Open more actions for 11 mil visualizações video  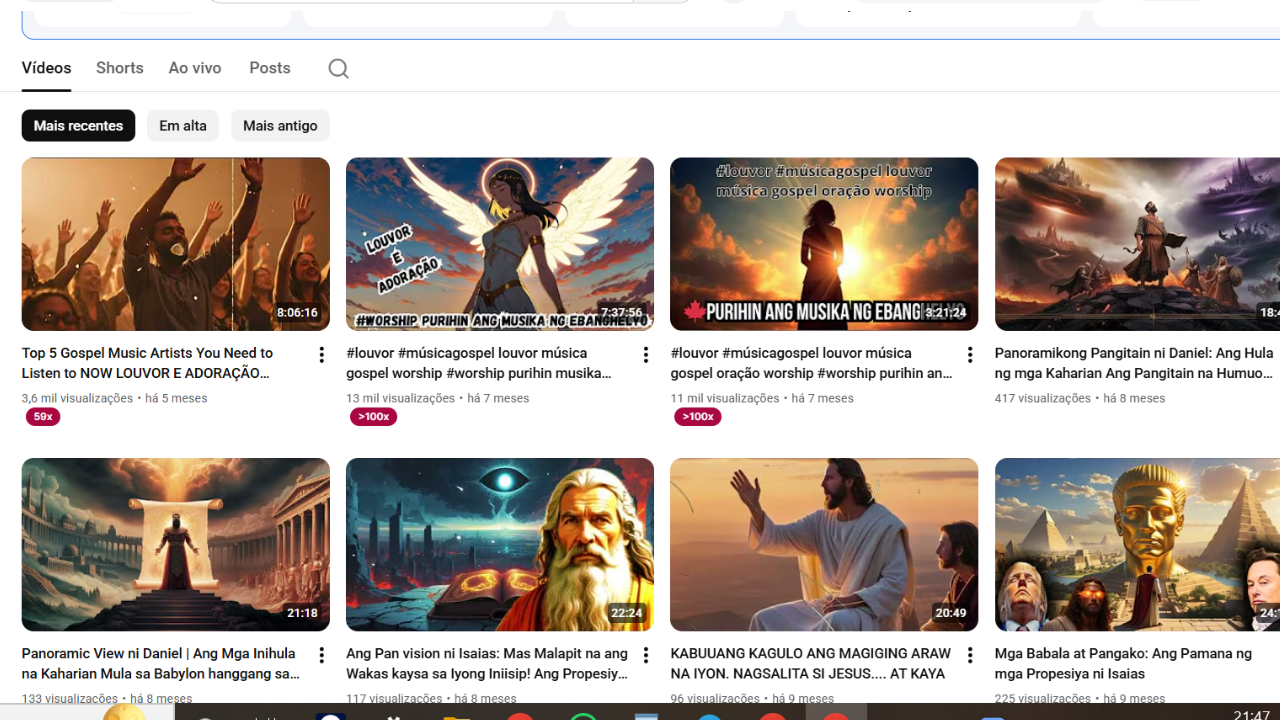(x=969, y=355)
